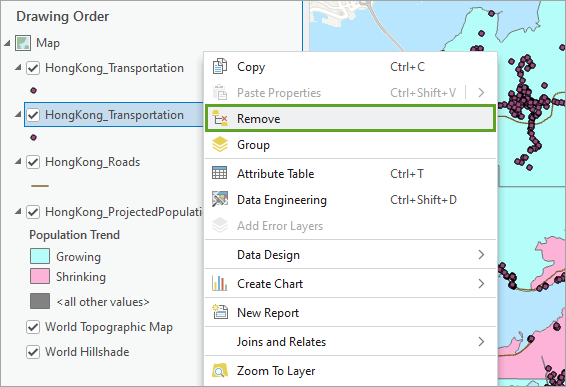Click the Population Trend legend heading
Screen dimensions: 566x387
[74, 235]
